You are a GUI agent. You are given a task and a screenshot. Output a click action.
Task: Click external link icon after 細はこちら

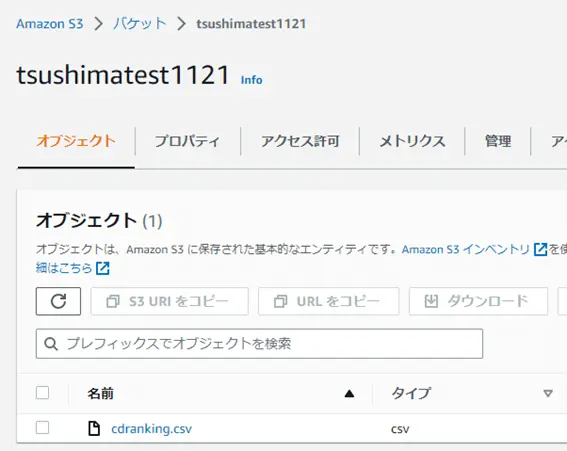[x=103, y=268]
